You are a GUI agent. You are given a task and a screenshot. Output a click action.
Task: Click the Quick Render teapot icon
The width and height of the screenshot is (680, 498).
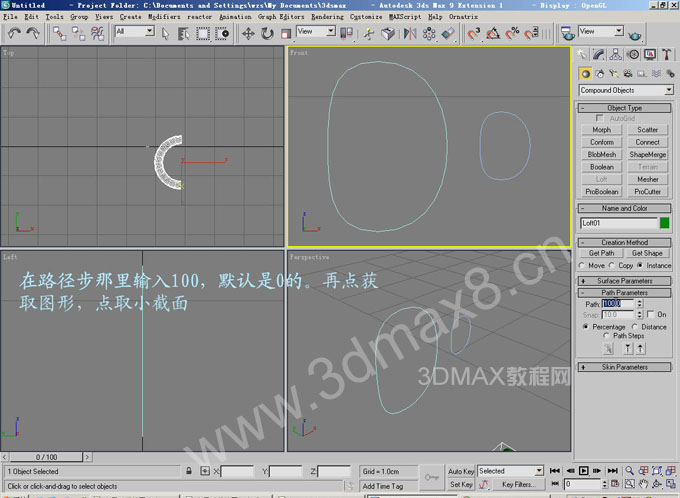pos(634,35)
